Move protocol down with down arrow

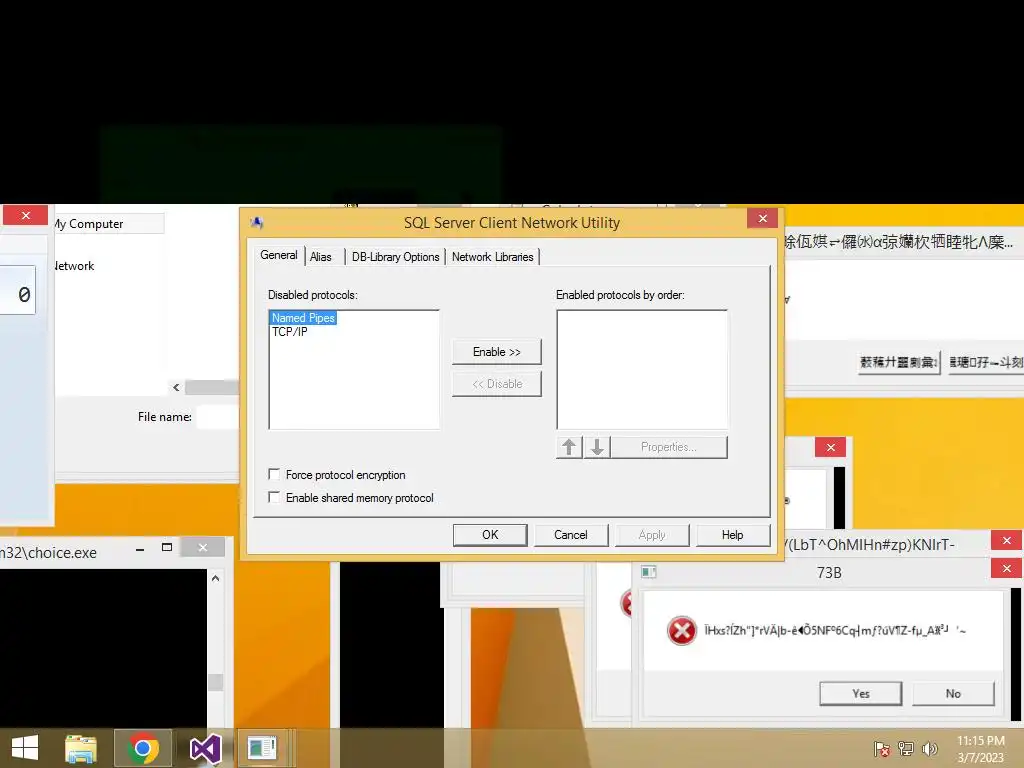pos(597,447)
